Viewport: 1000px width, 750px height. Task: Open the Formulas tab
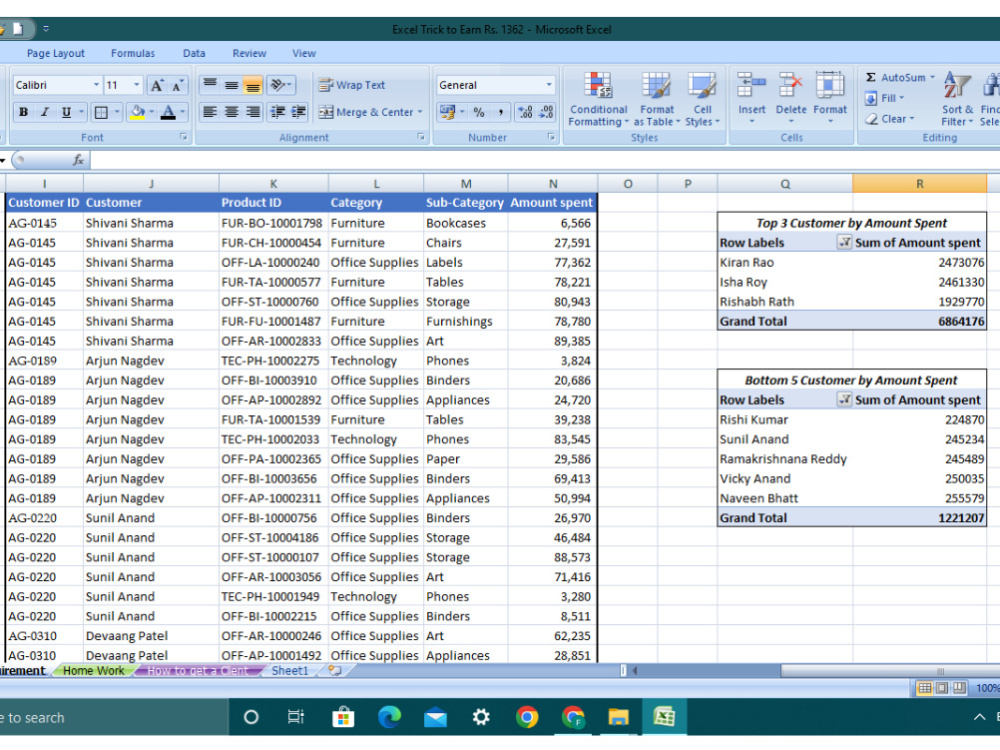tap(133, 54)
